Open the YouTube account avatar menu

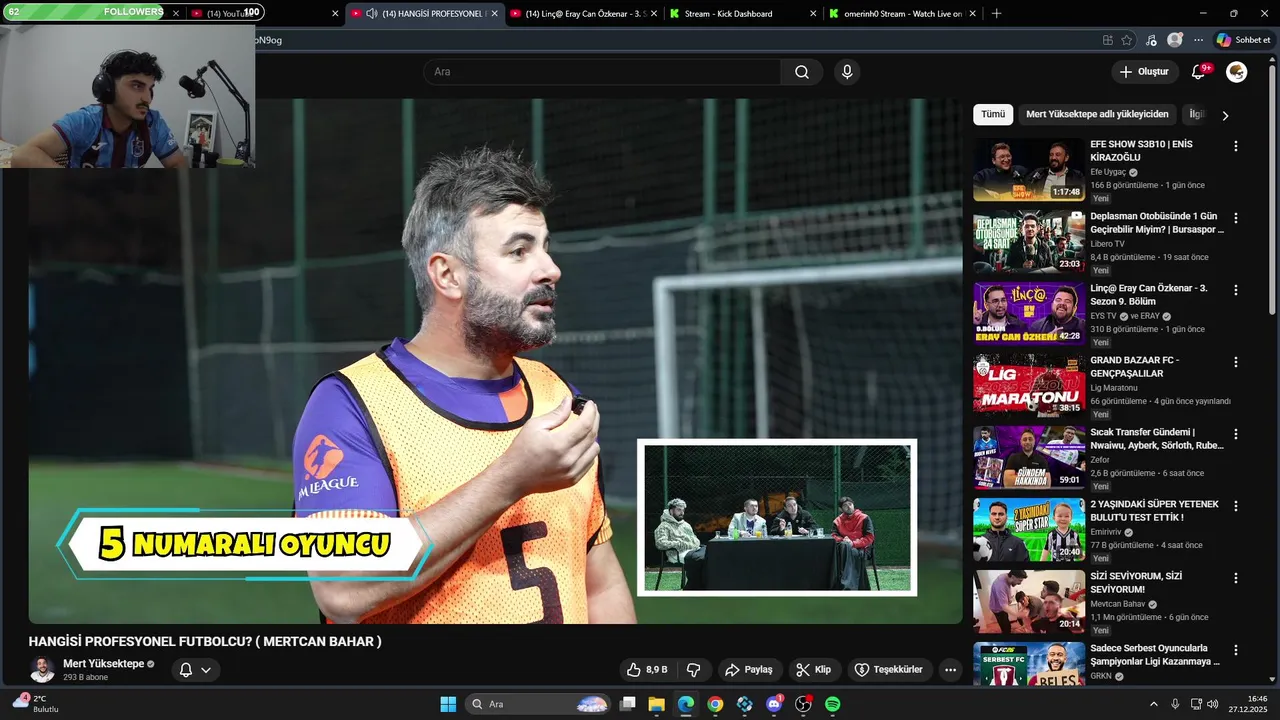(1237, 72)
